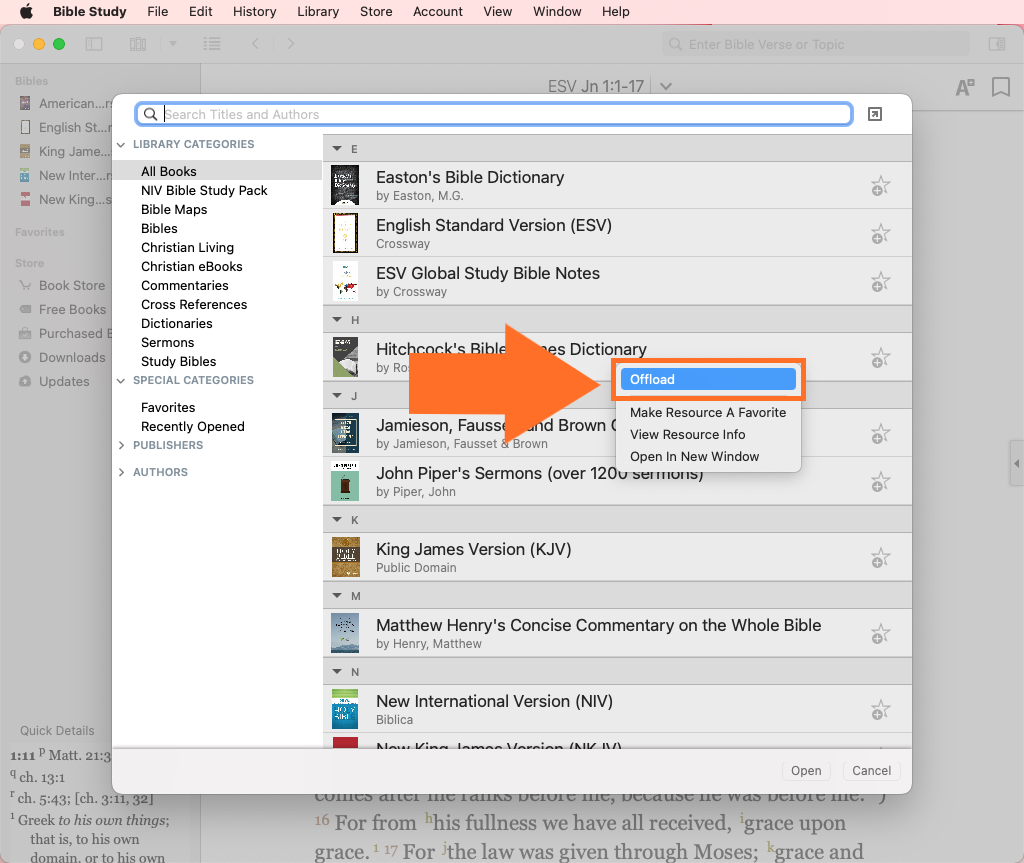Open the text size settings icon
Viewport: 1024px width, 863px height.
tap(965, 88)
